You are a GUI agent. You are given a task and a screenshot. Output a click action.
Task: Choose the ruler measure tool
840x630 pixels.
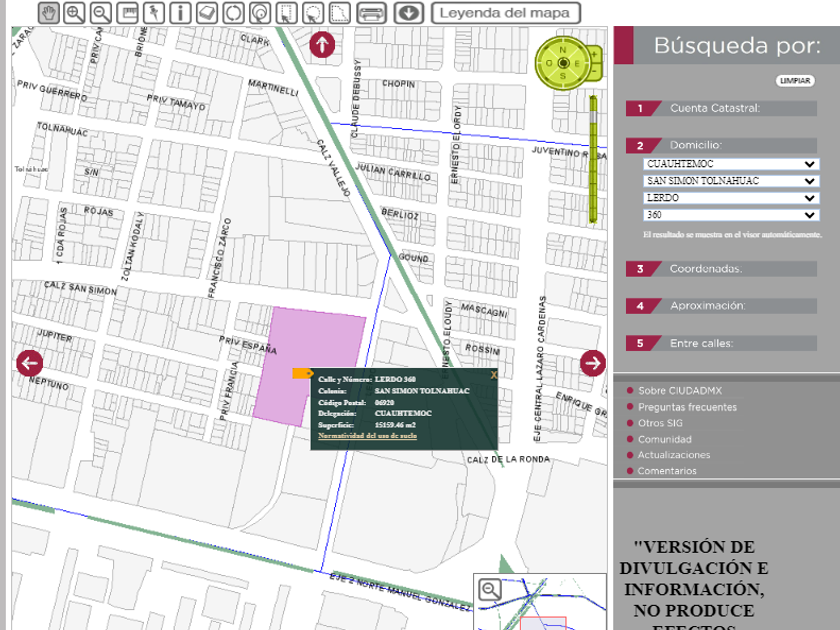(127, 13)
